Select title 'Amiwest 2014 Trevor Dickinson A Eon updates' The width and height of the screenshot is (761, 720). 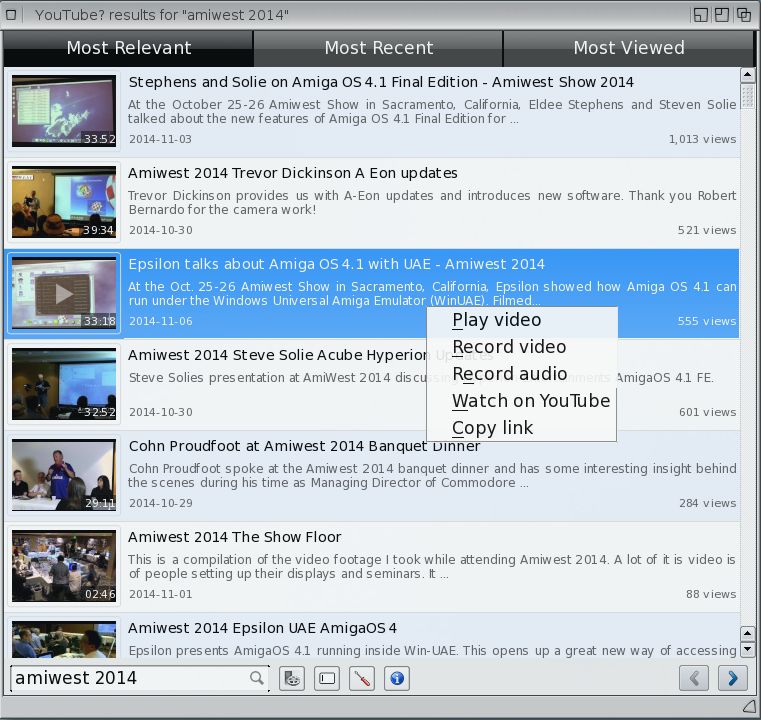click(x=293, y=173)
